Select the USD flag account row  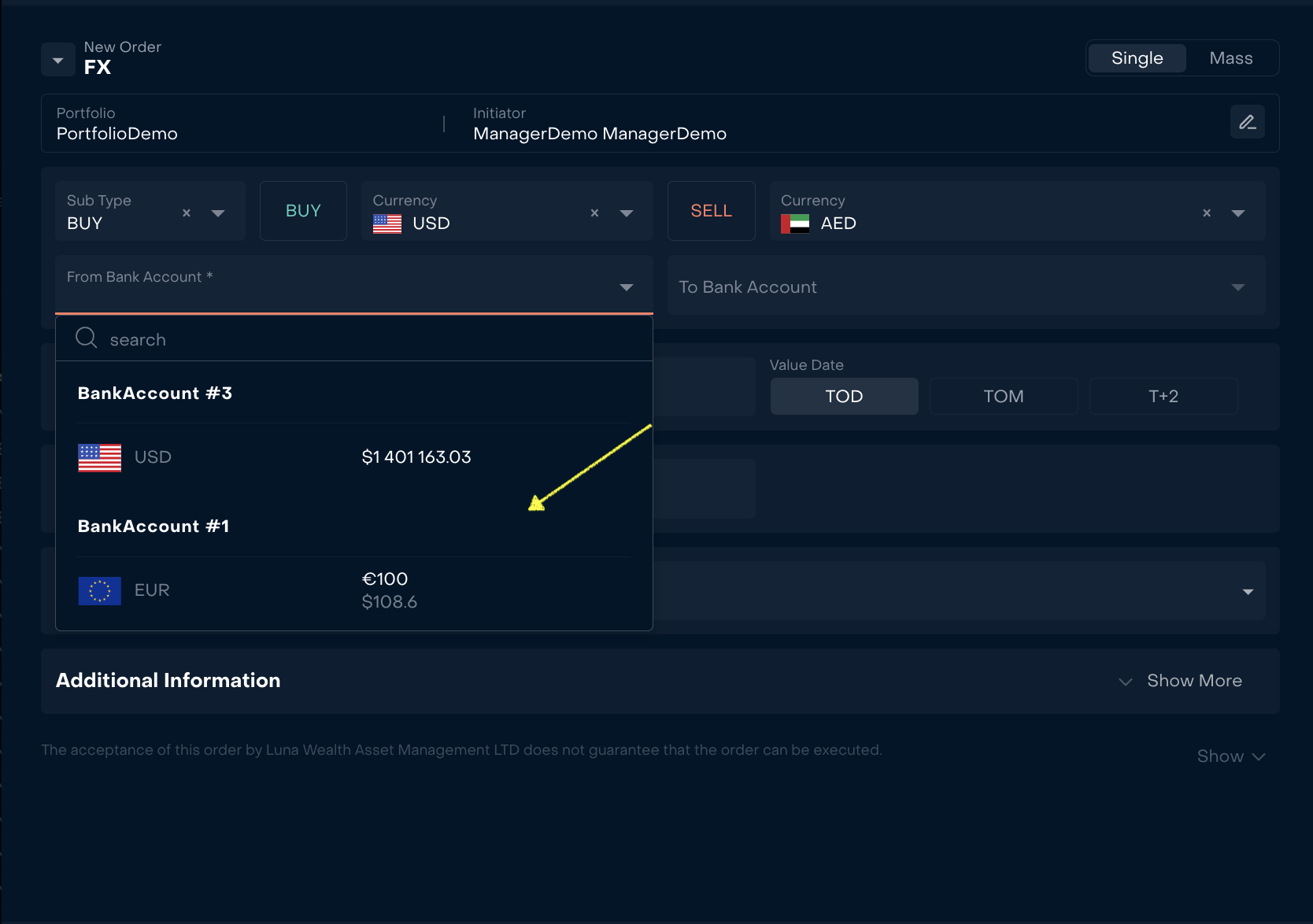[x=354, y=457]
